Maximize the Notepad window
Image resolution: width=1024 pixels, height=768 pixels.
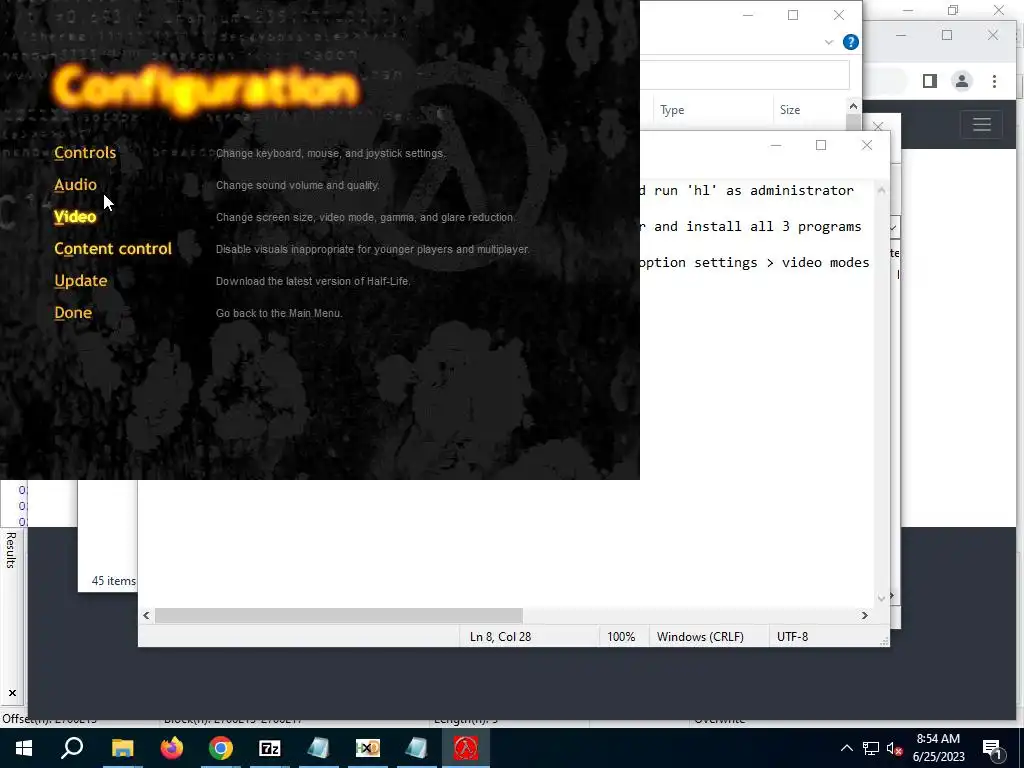click(x=821, y=145)
